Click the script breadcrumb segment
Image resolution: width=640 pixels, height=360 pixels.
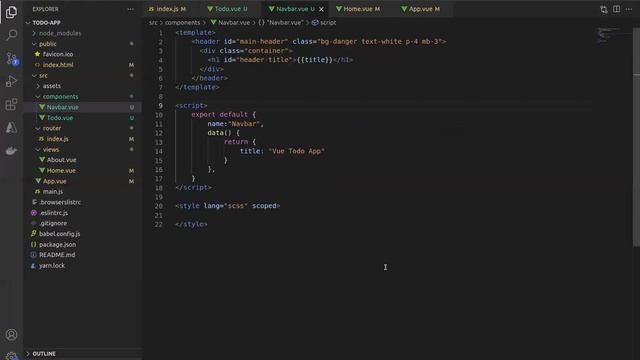pyautogui.click(x=324, y=23)
